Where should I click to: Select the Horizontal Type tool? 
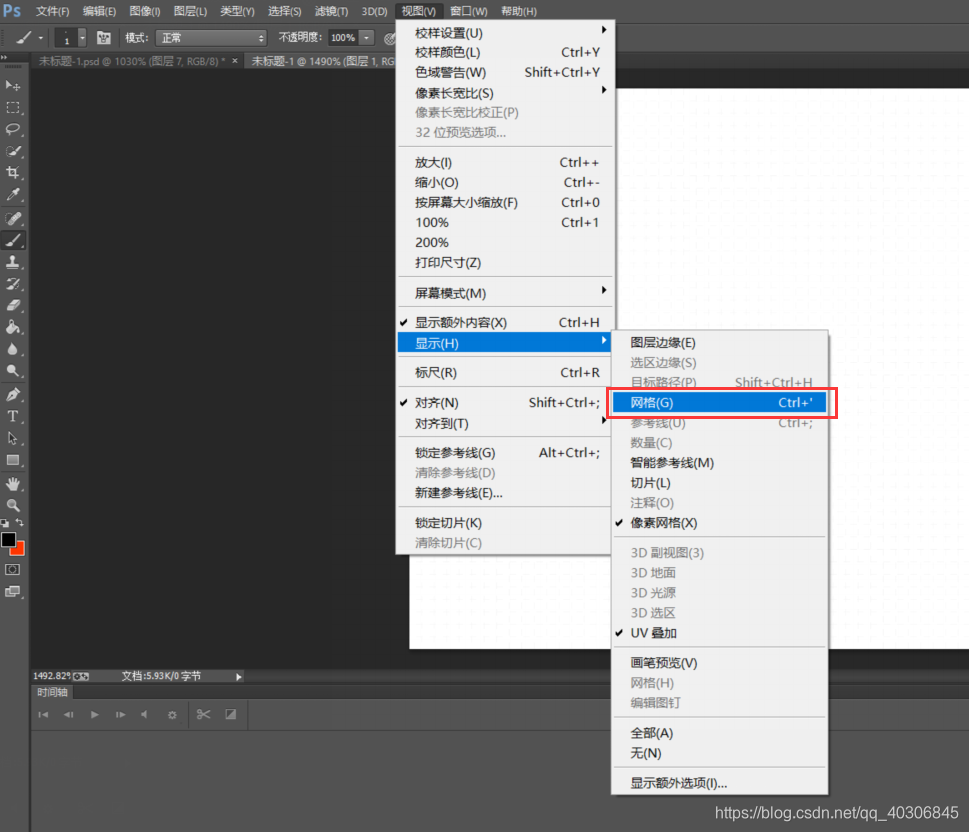pos(12,416)
